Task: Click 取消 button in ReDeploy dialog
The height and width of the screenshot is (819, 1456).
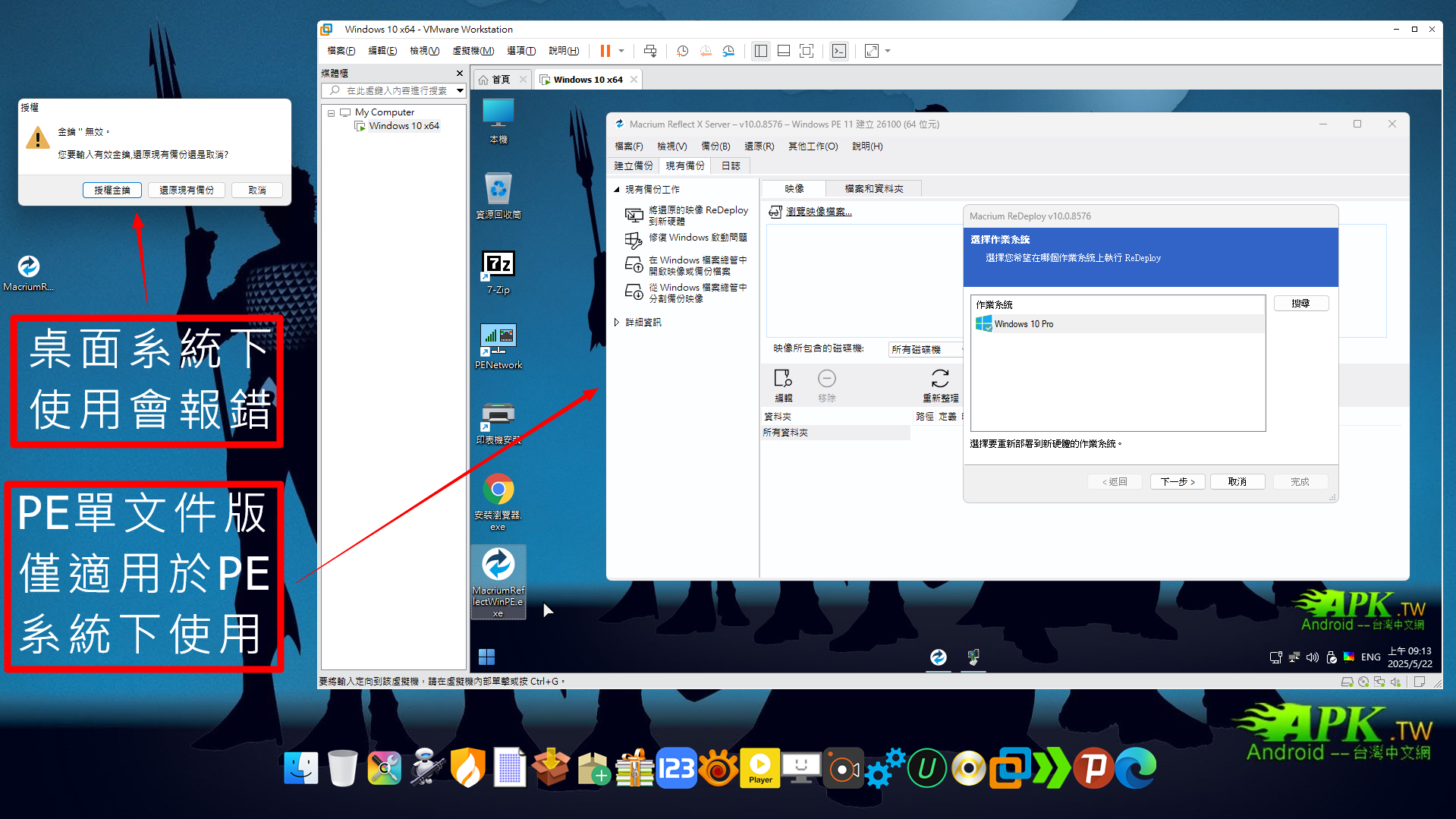Action: [1237, 481]
